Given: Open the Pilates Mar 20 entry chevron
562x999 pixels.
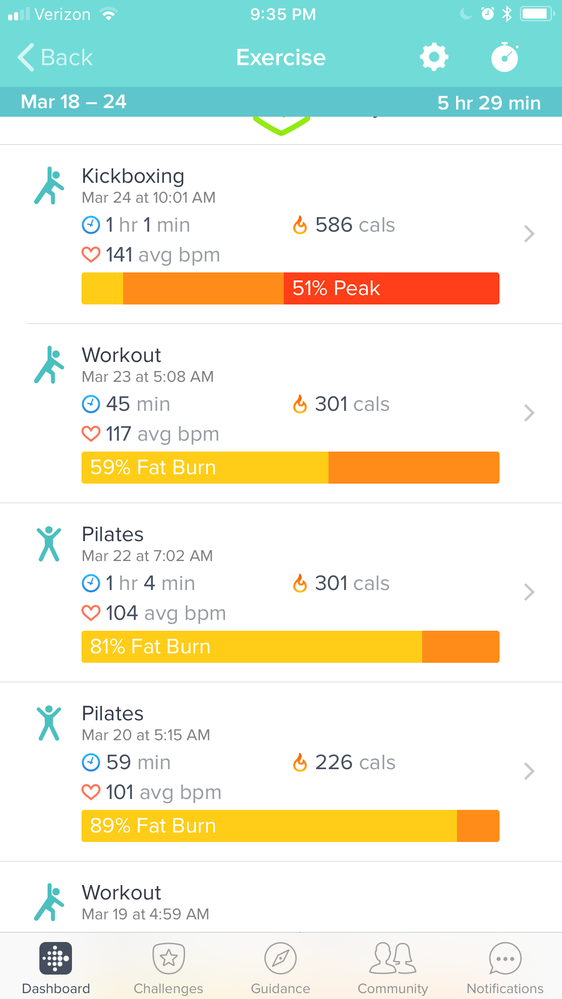Looking at the screenshot, I should pyautogui.click(x=529, y=772).
